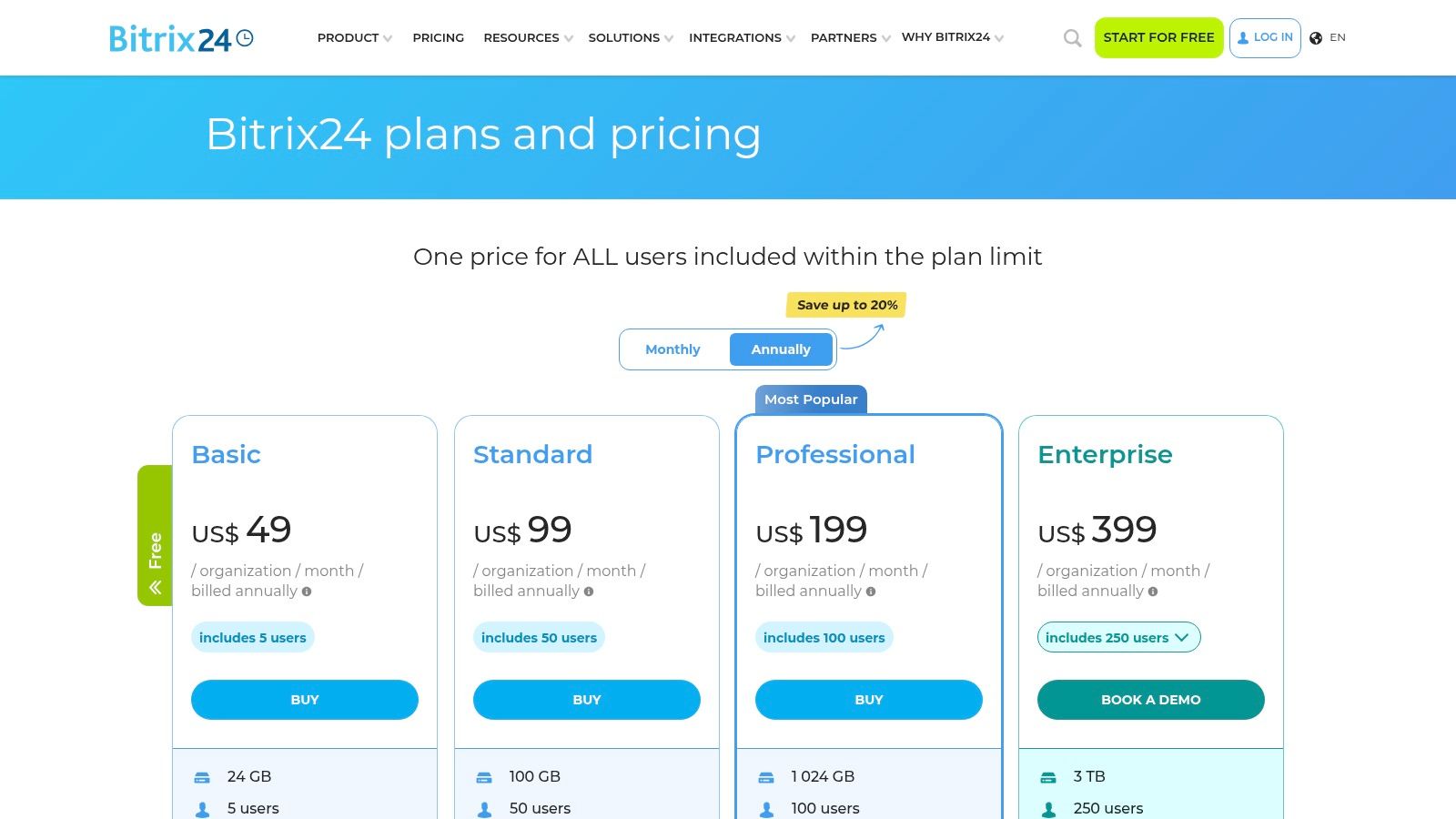Select the Bitrix24 clock logo icon
The image size is (1456, 819).
pyautogui.click(x=245, y=36)
